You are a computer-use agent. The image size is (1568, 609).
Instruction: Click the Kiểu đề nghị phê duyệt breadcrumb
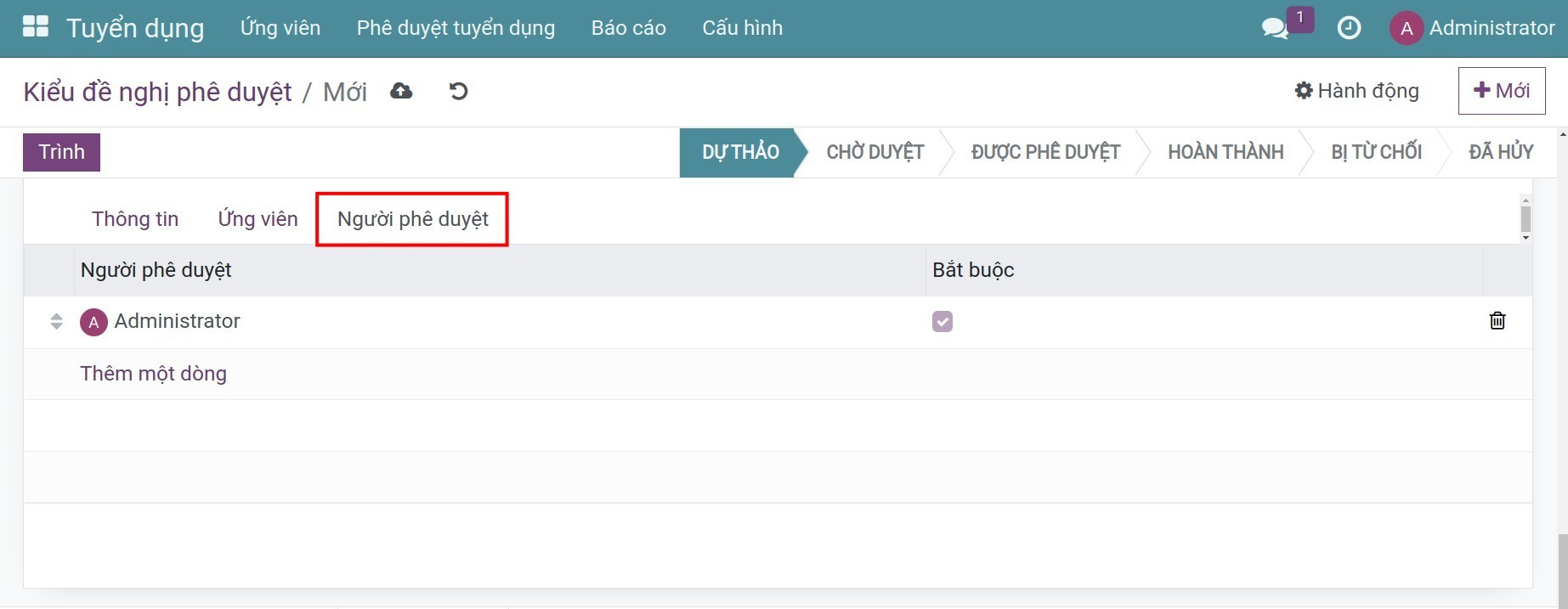157,92
